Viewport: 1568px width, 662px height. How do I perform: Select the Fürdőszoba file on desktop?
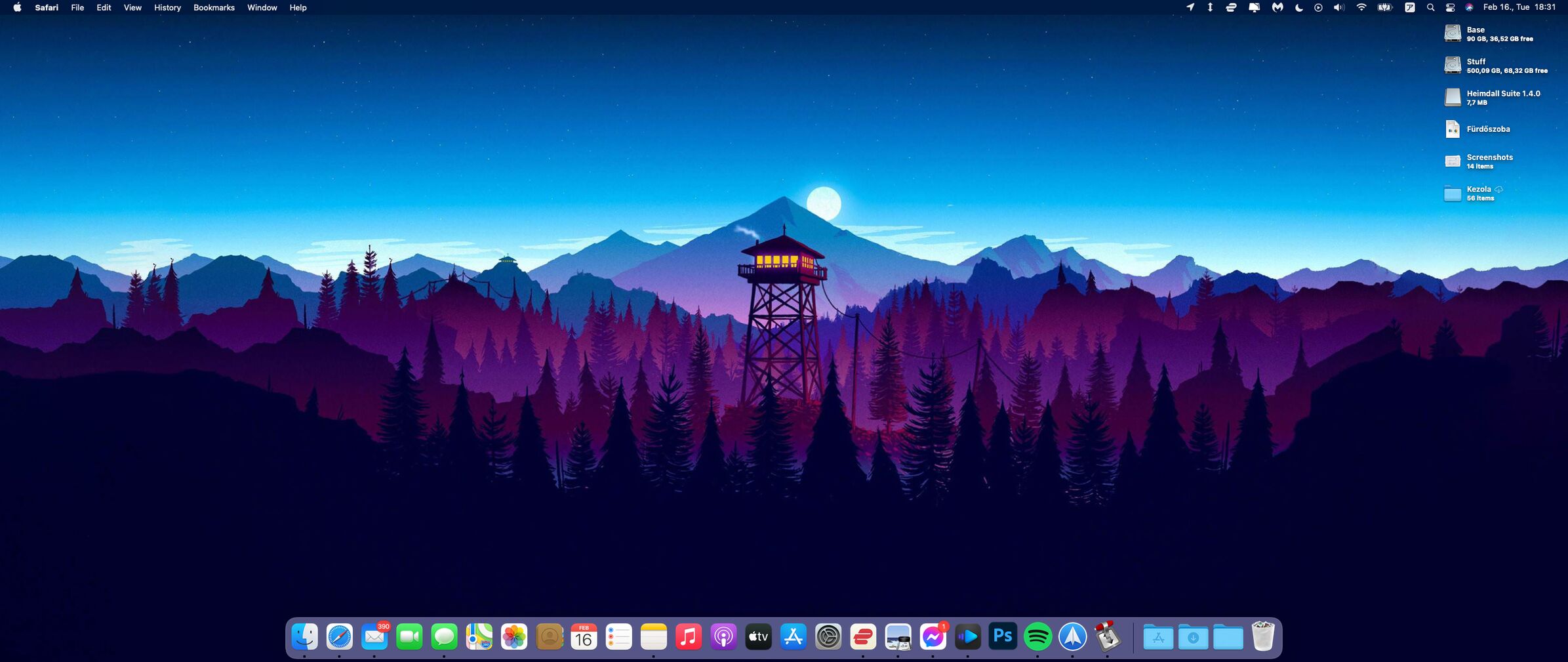point(1478,129)
